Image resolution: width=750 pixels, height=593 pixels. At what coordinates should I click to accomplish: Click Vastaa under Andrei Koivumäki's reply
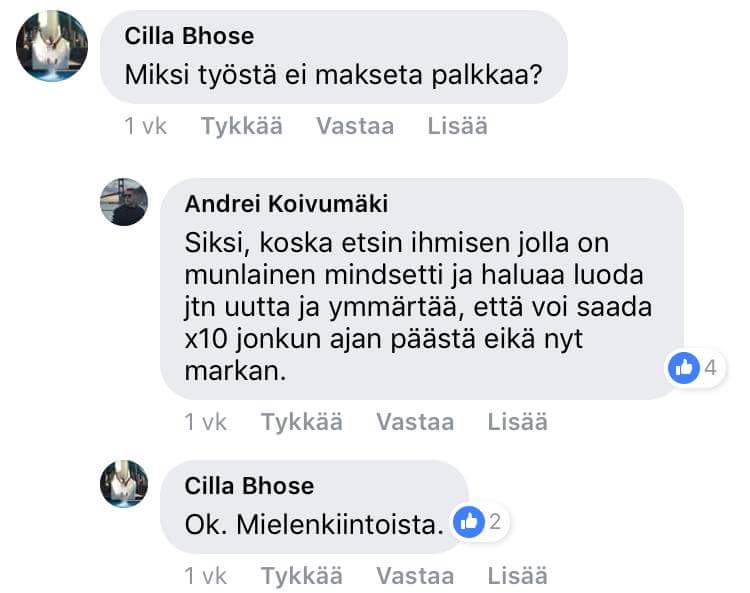tap(415, 421)
